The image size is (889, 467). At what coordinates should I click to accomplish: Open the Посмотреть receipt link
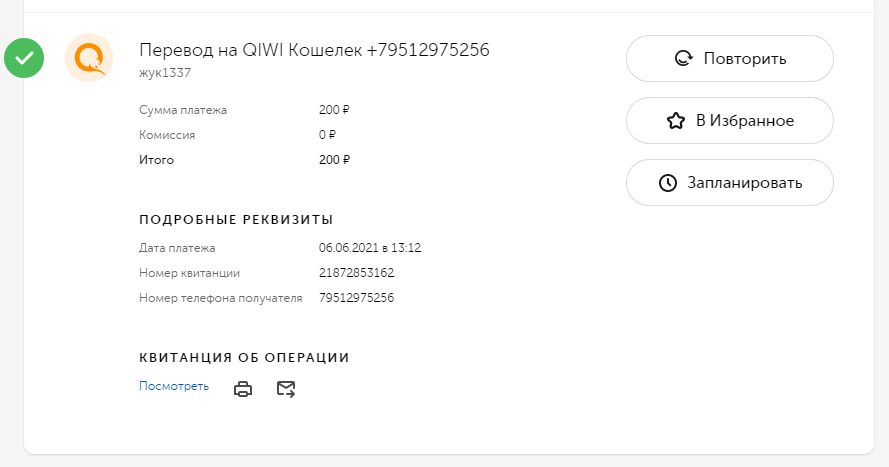coord(174,386)
